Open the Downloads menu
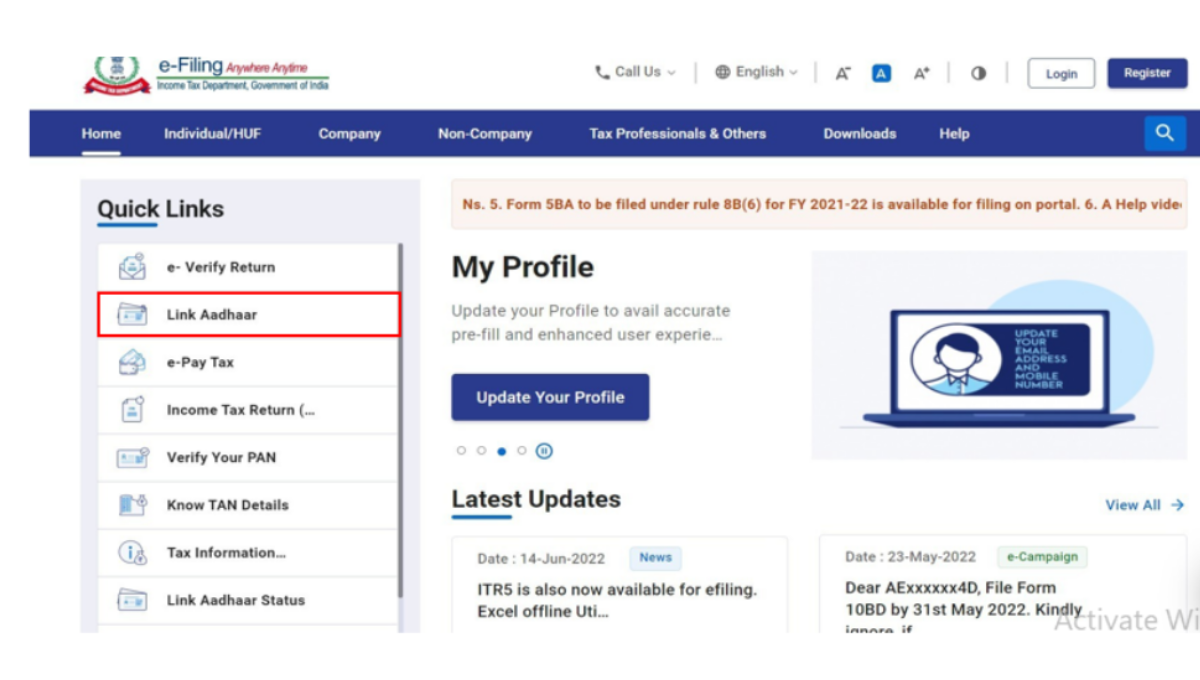 click(859, 133)
